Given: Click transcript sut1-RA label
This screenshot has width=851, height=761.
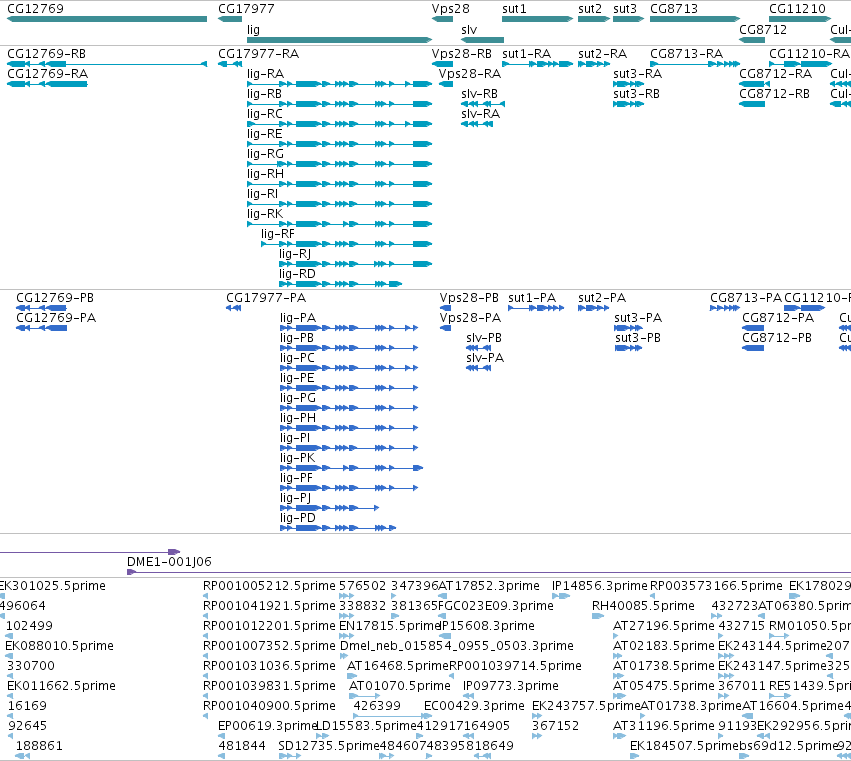Looking at the screenshot, I should point(526,54).
